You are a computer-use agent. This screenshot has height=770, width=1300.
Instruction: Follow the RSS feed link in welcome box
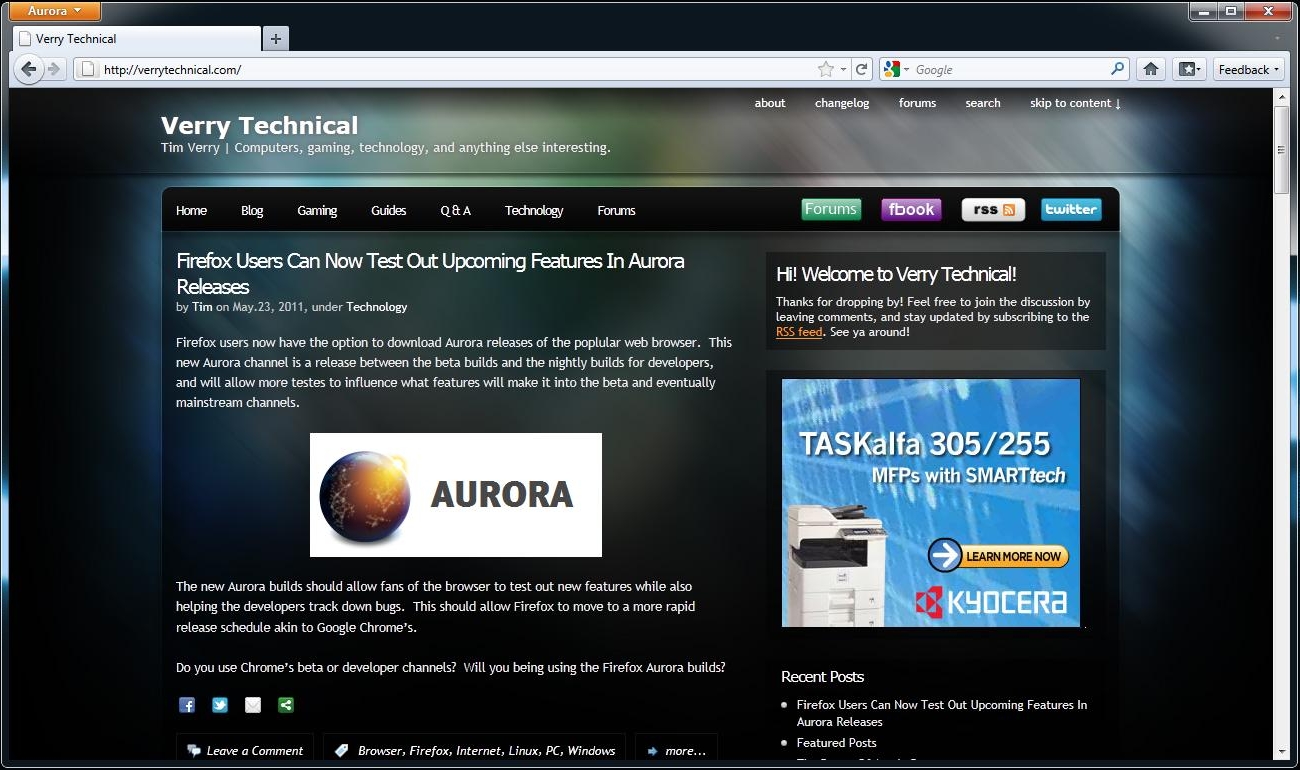point(799,332)
